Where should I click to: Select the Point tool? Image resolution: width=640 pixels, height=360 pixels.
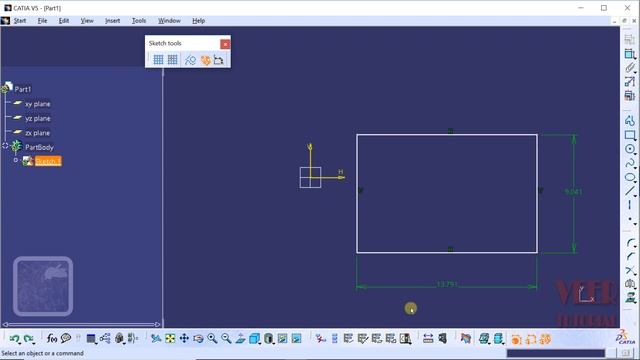[630, 219]
